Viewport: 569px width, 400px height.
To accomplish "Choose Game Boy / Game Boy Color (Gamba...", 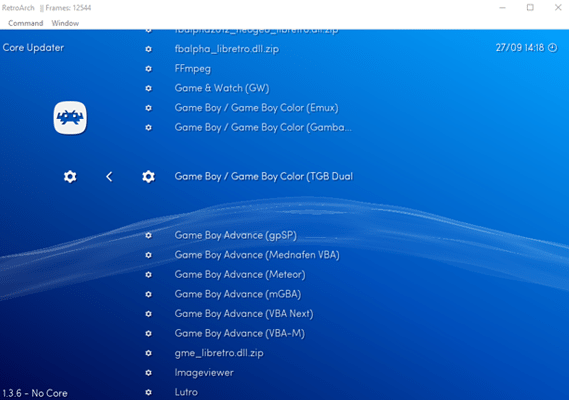I will (x=263, y=127).
